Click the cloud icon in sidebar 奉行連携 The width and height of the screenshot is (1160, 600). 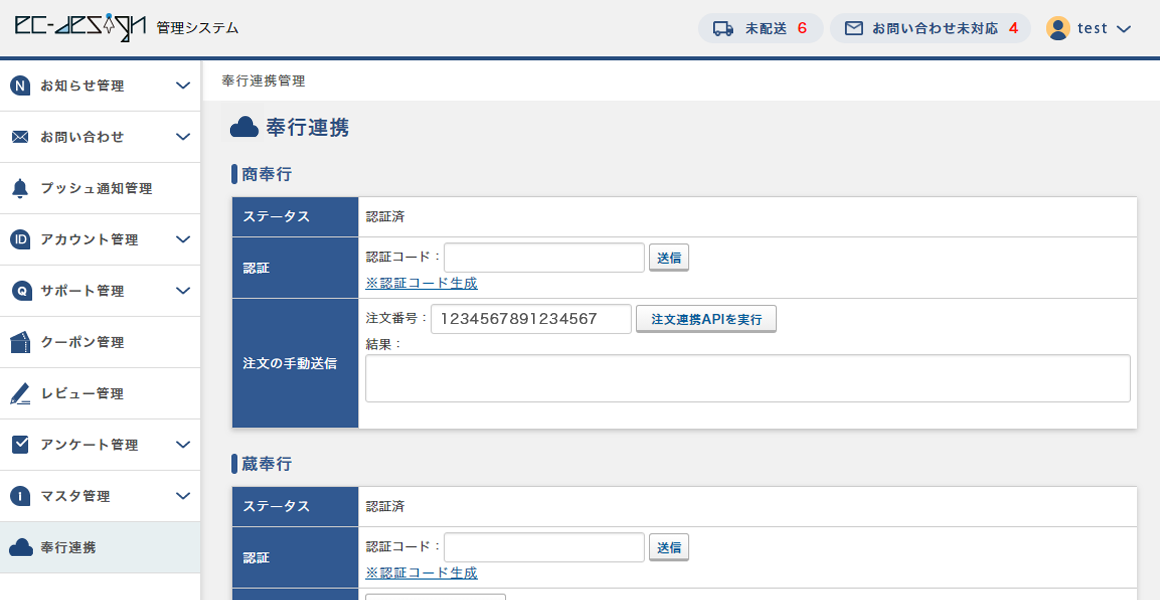(21, 547)
